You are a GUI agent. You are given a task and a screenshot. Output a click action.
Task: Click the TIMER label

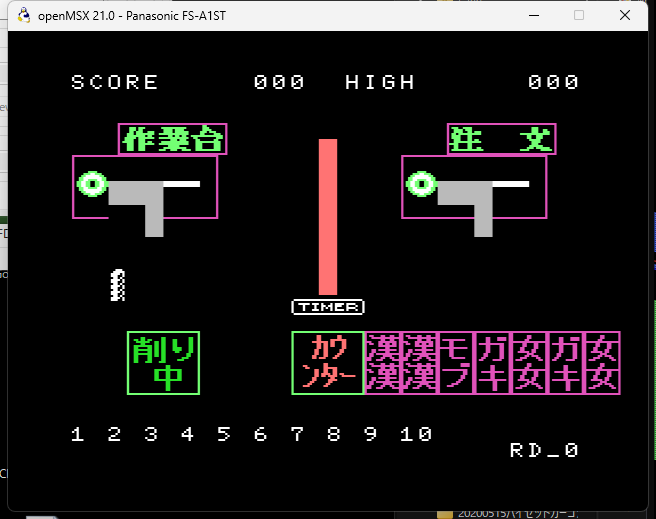328,307
